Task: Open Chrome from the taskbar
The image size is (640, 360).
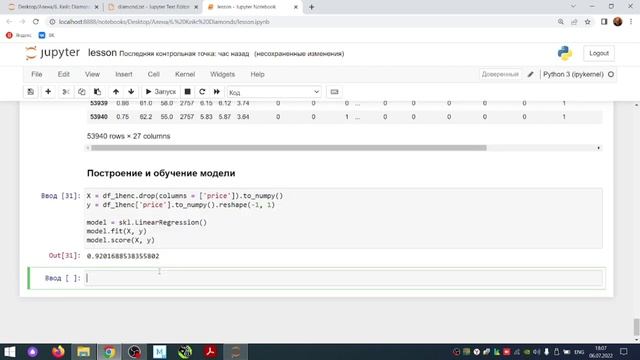Action: pos(109,352)
